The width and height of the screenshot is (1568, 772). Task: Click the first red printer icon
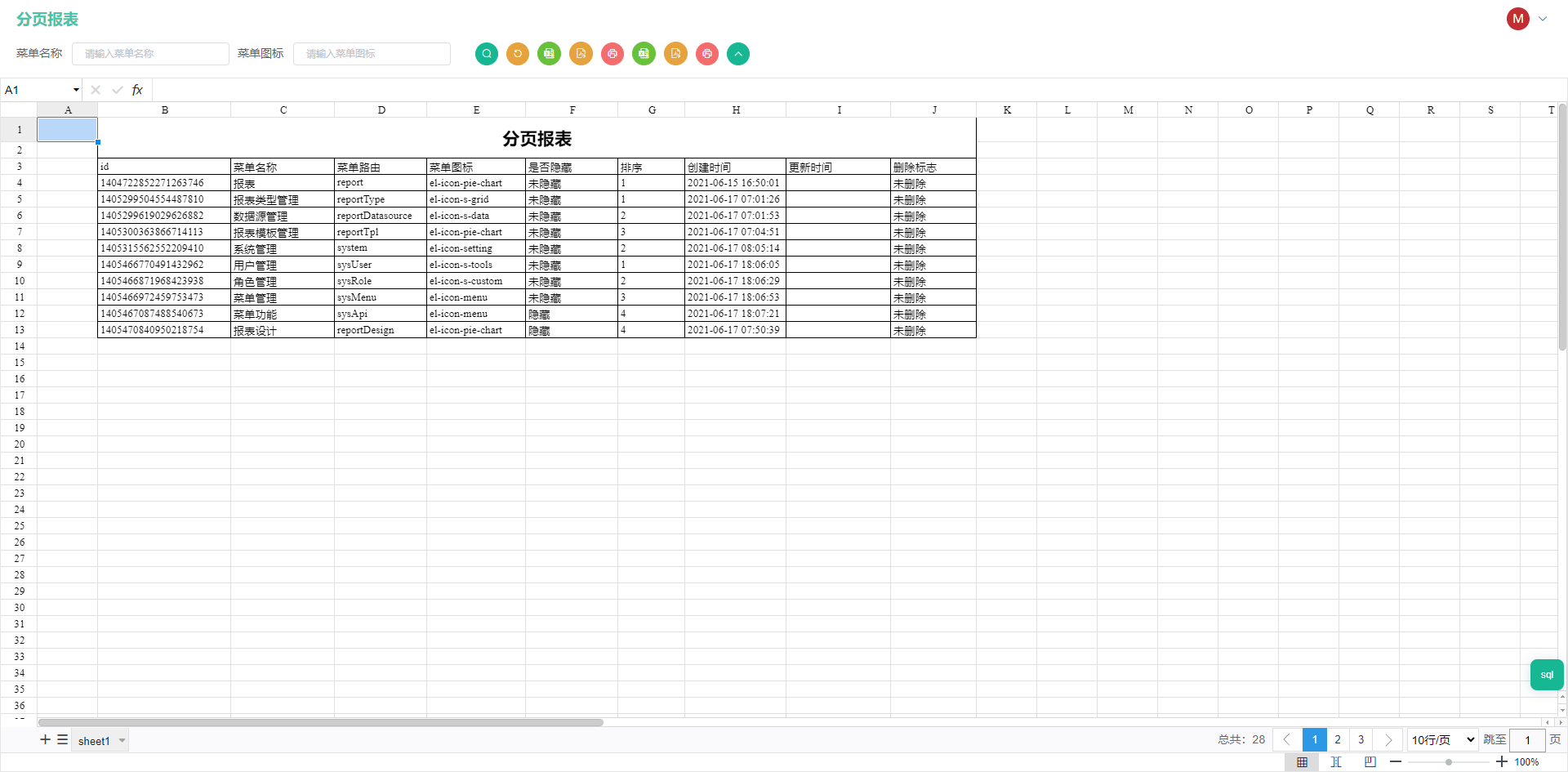click(x=612, y=54)
